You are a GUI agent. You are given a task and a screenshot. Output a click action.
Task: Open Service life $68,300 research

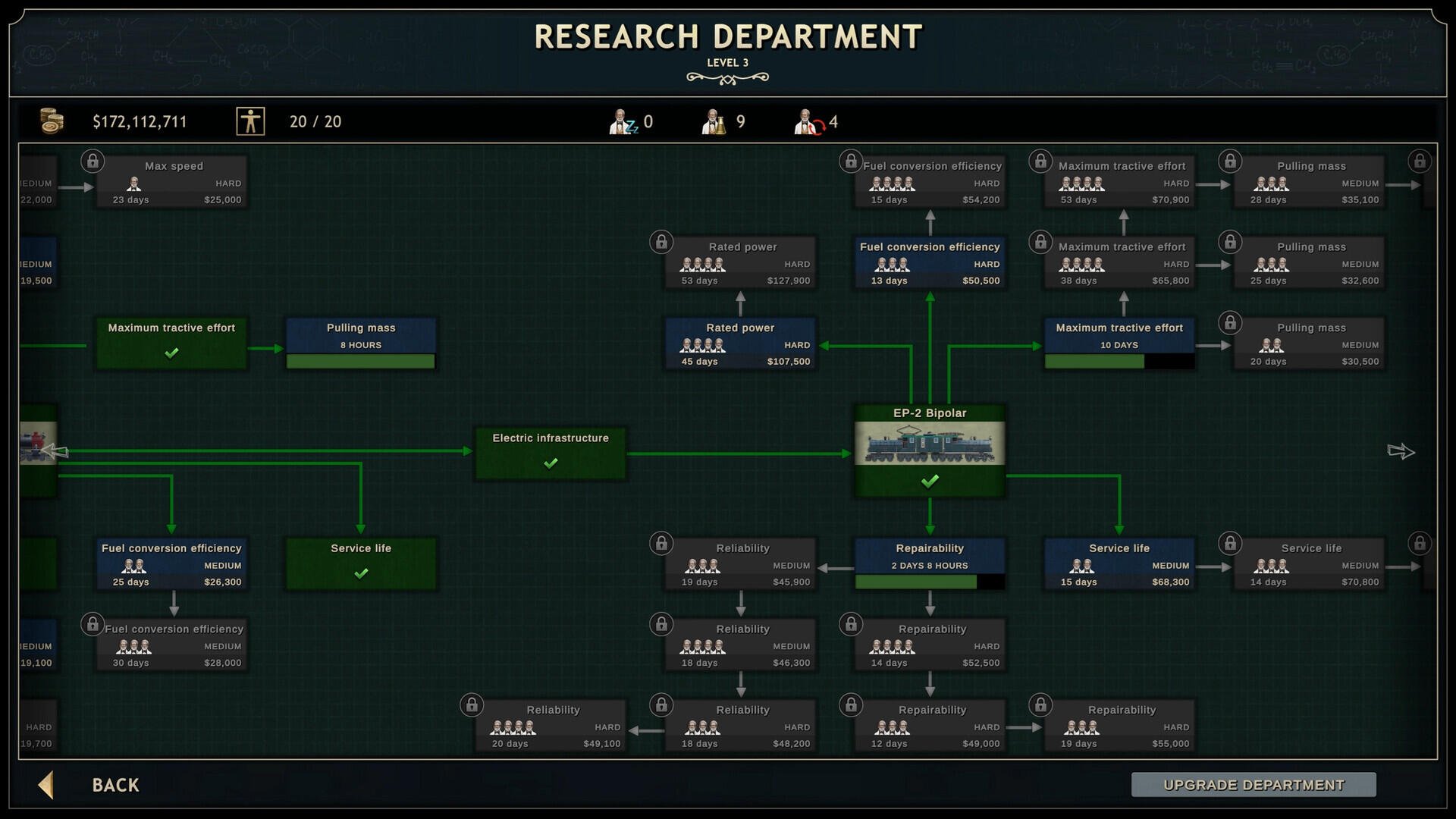coord(1119,563)
